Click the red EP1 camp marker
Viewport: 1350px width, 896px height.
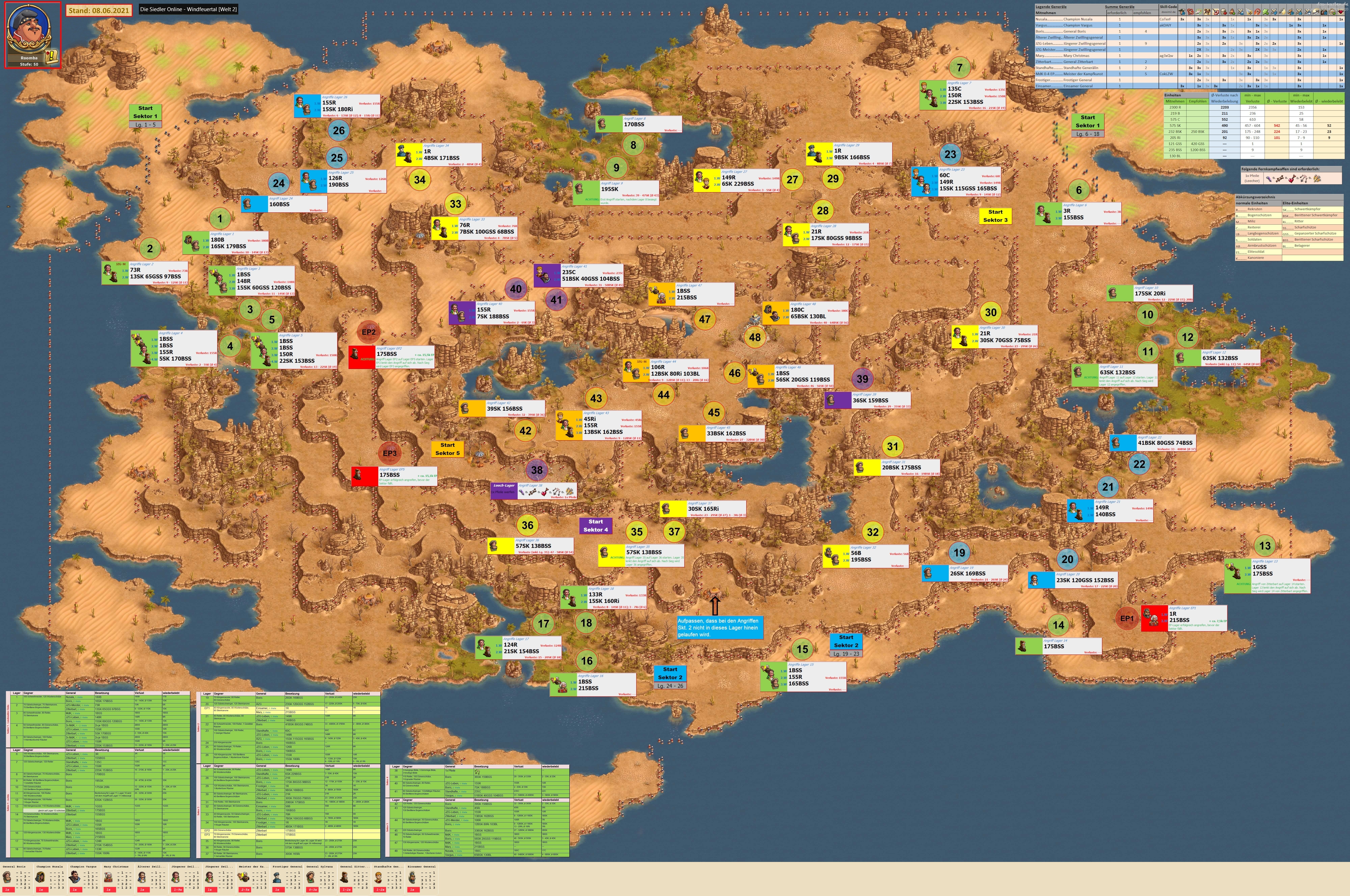[1127, 618]
